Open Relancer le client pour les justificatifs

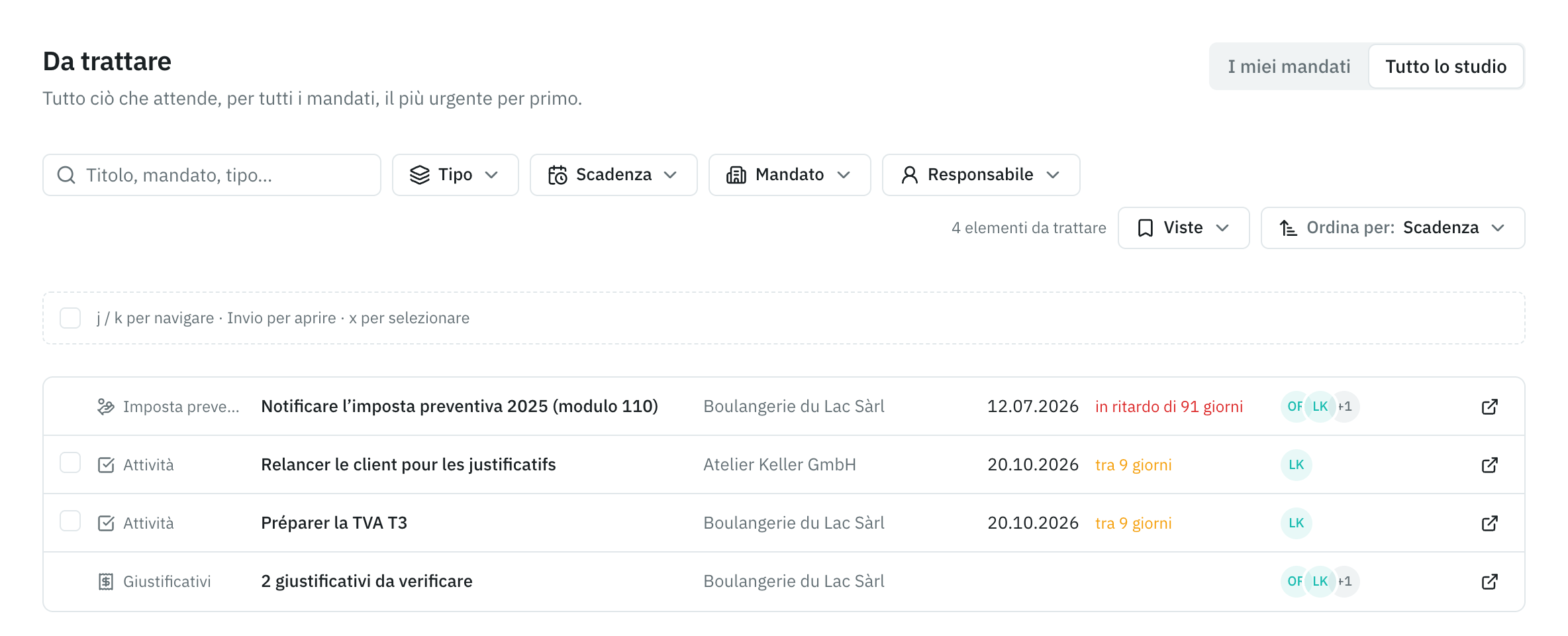coord(409,465)
